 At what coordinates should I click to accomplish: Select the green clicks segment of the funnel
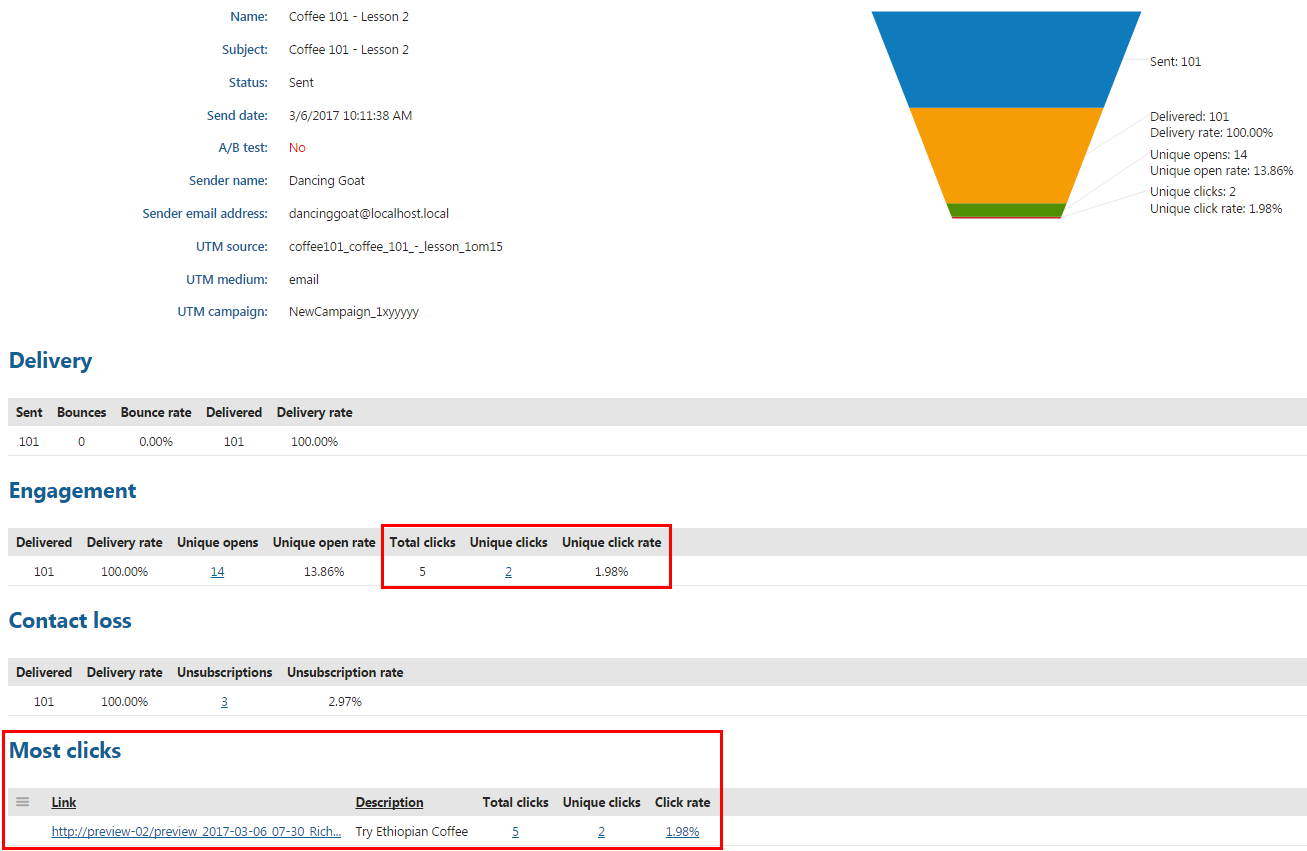point(1005,208)
